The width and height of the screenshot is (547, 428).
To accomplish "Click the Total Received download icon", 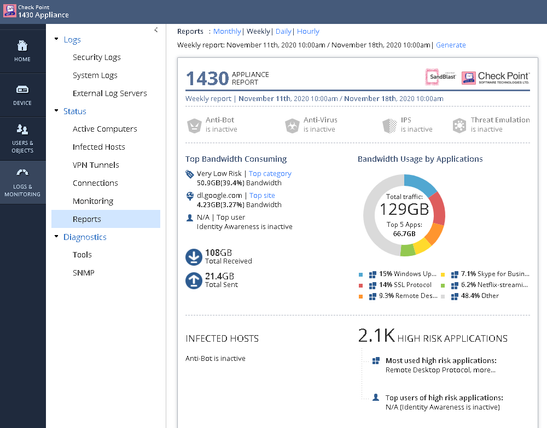I will [x=194, y=257].
